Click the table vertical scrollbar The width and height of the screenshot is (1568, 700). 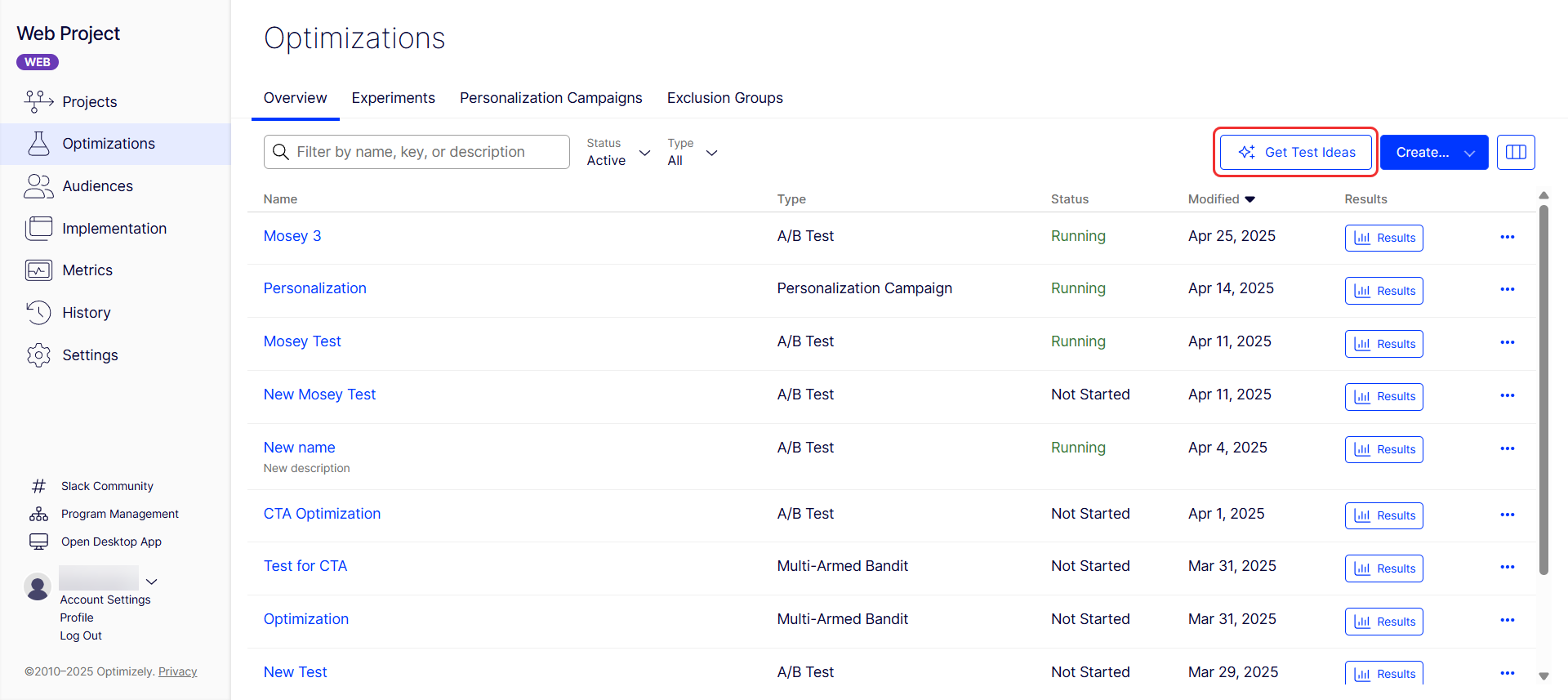[x=1543, y=390]
